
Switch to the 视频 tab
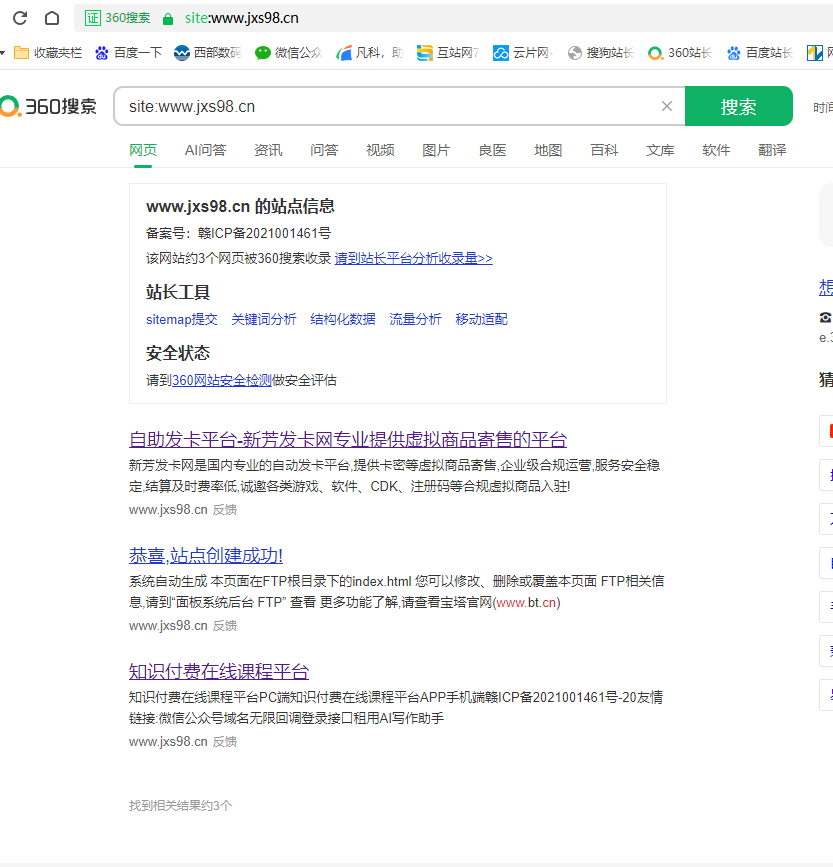[x=380, y=150]
